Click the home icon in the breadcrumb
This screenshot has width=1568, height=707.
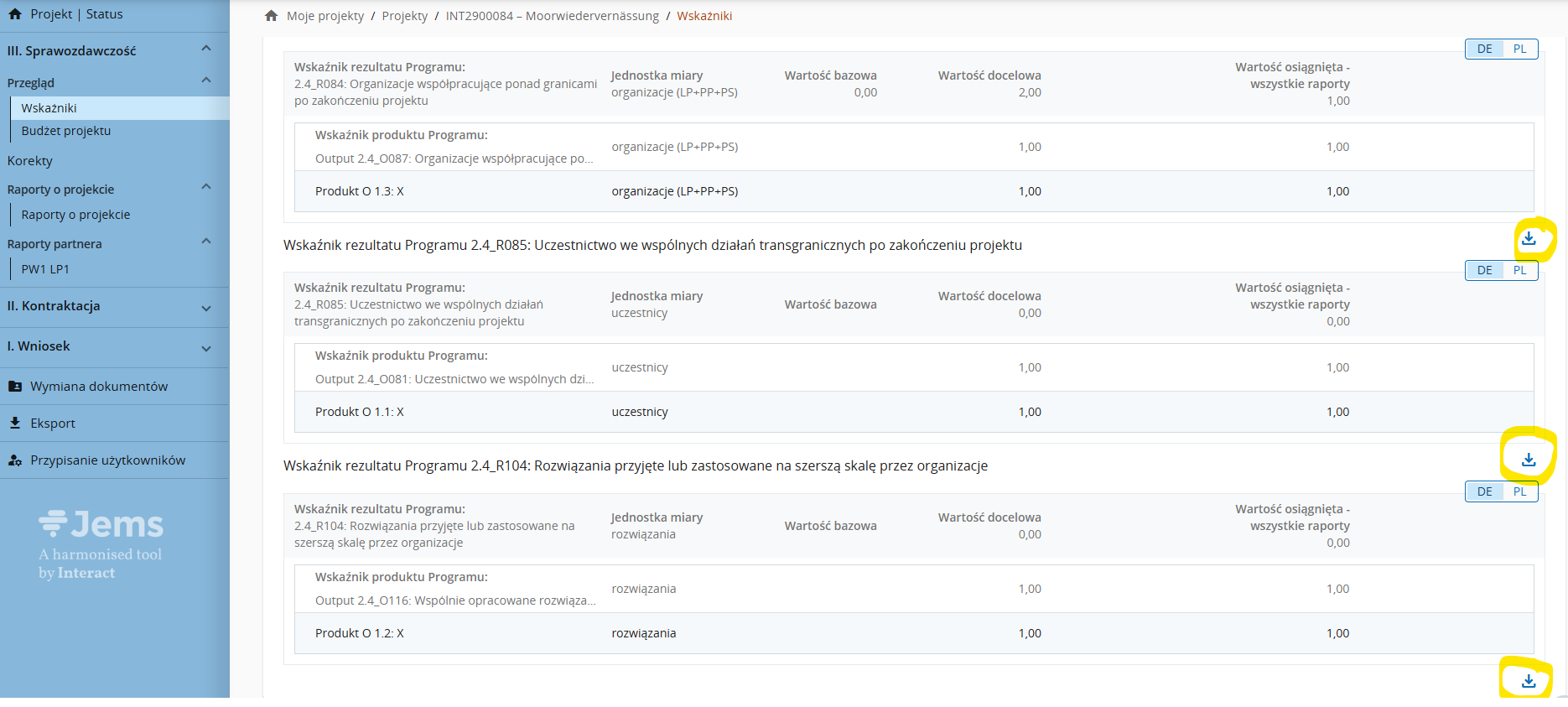click(x=271, y=16)
